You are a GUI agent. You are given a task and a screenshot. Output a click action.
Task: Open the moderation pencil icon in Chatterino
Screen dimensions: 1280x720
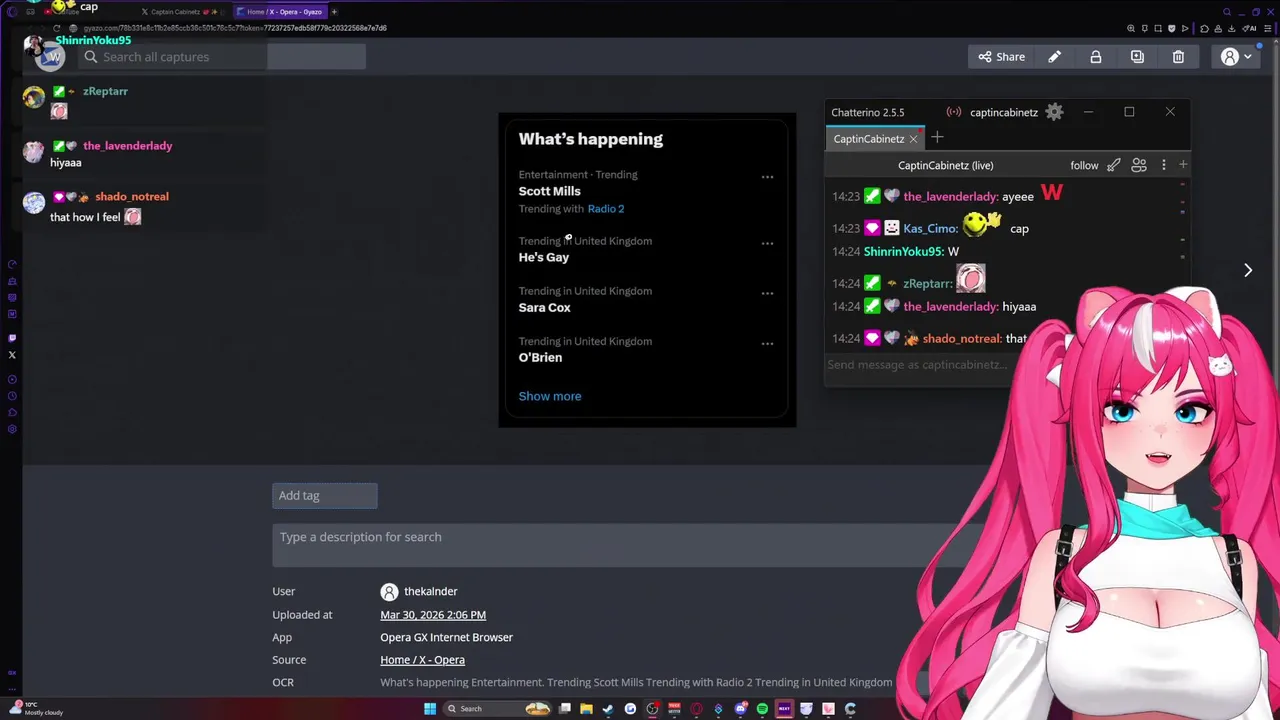1114,165
